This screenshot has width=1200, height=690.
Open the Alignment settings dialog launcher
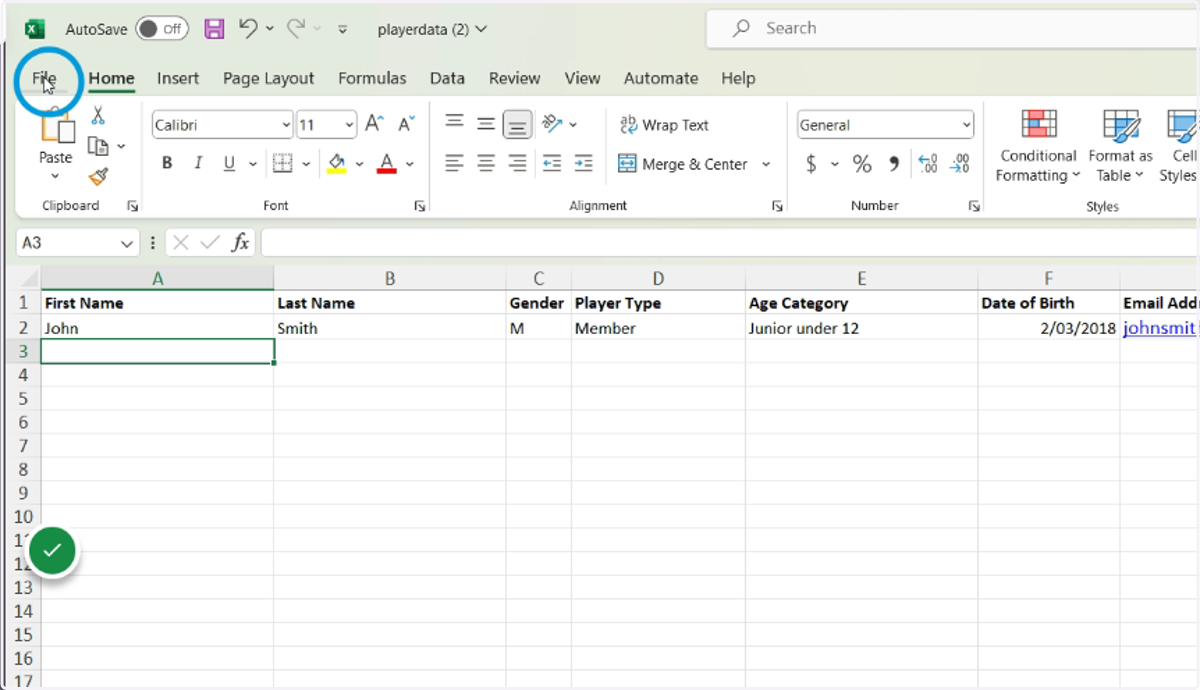(777, 206)
